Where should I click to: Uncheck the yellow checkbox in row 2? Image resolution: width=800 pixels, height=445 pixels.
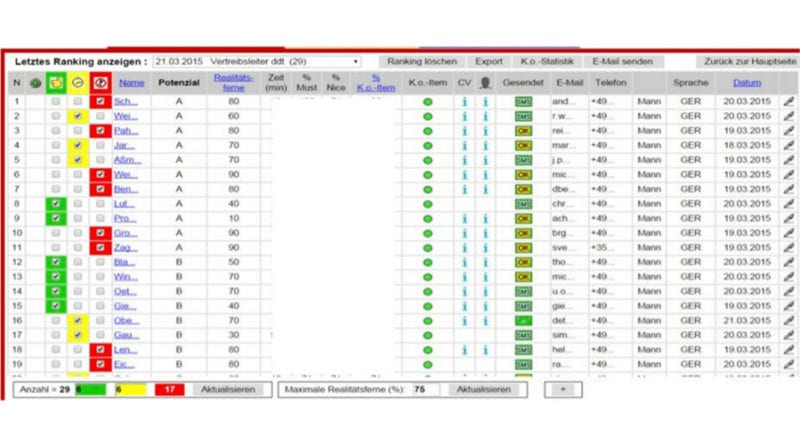click(x=78, y=117)
